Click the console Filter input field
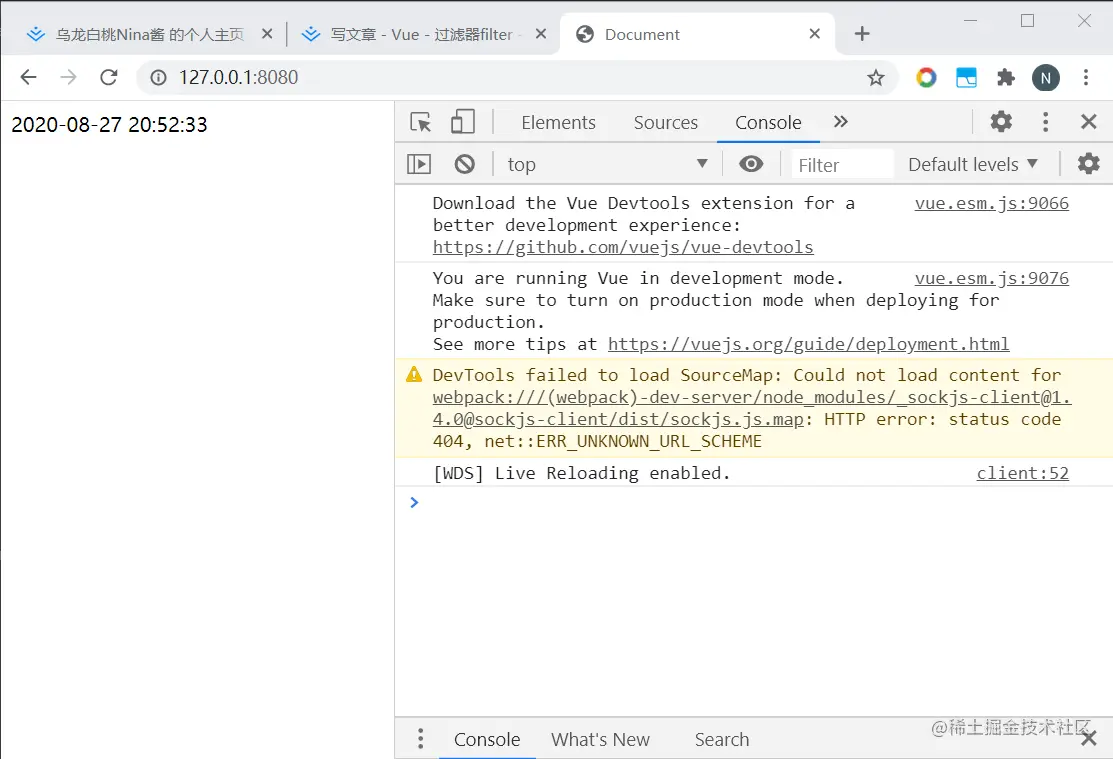 [x=842, y=165]
